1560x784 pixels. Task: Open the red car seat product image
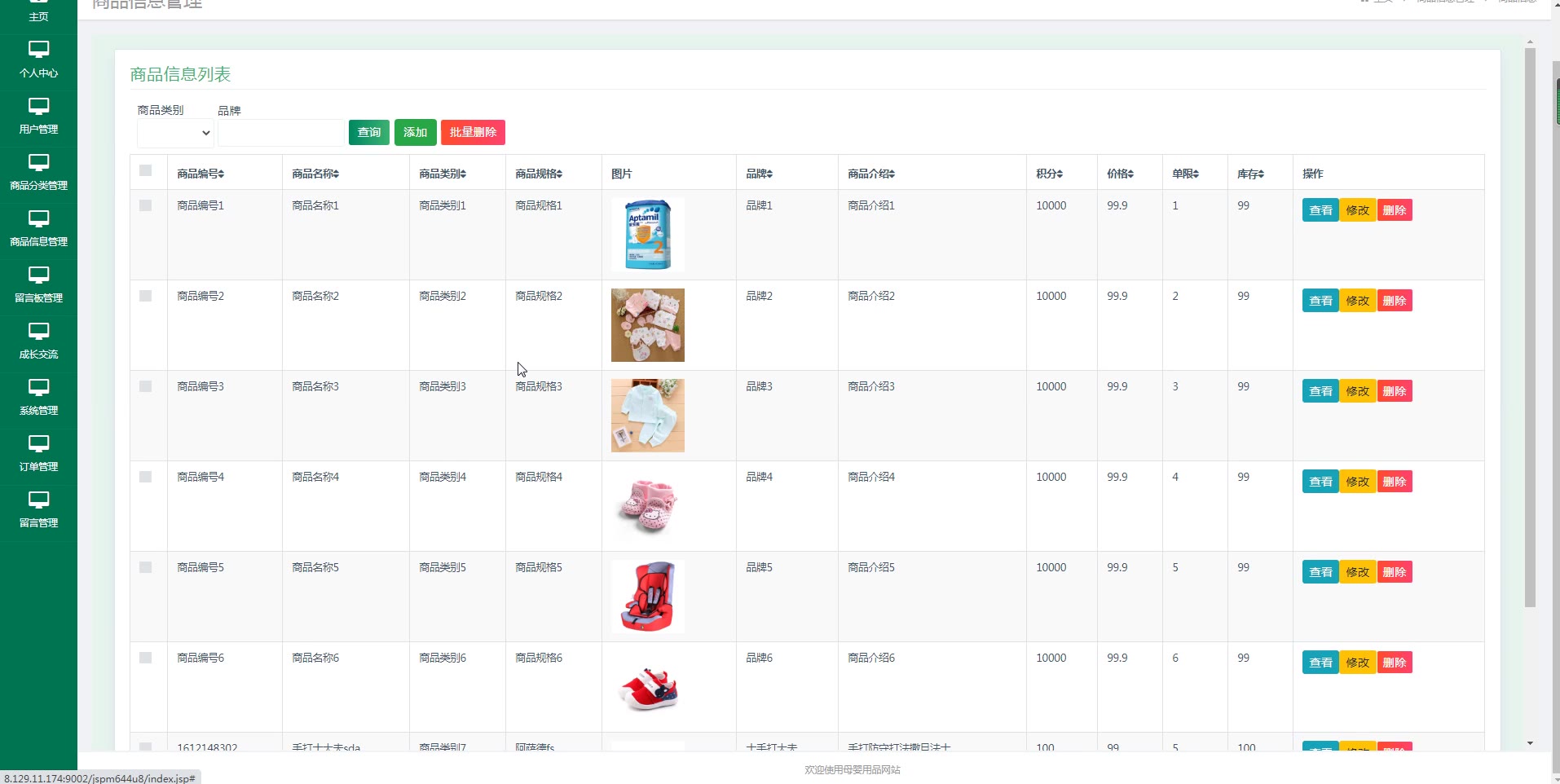pyautogui.click(x=648, y=597)
